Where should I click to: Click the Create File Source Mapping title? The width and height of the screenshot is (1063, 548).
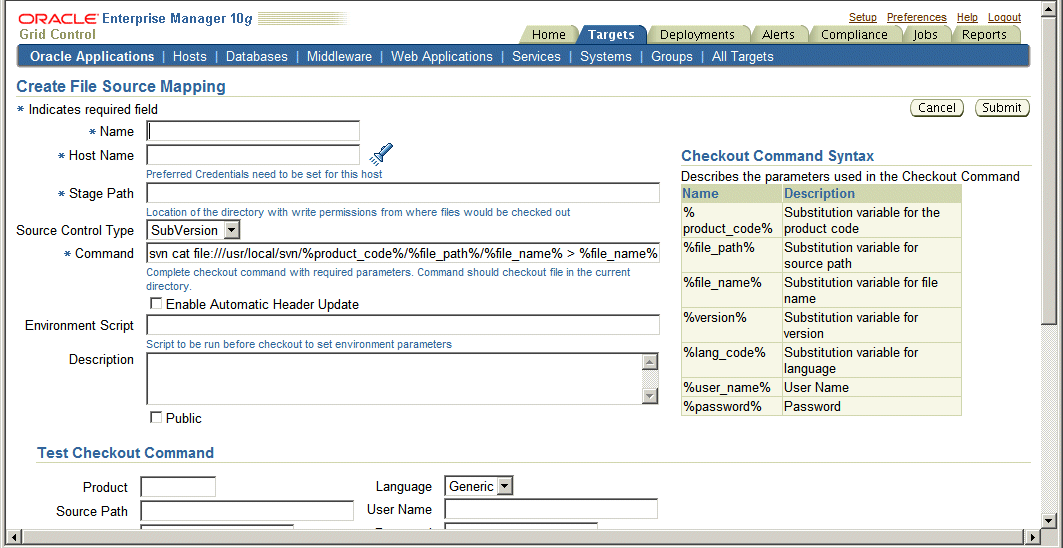[121, 87]
